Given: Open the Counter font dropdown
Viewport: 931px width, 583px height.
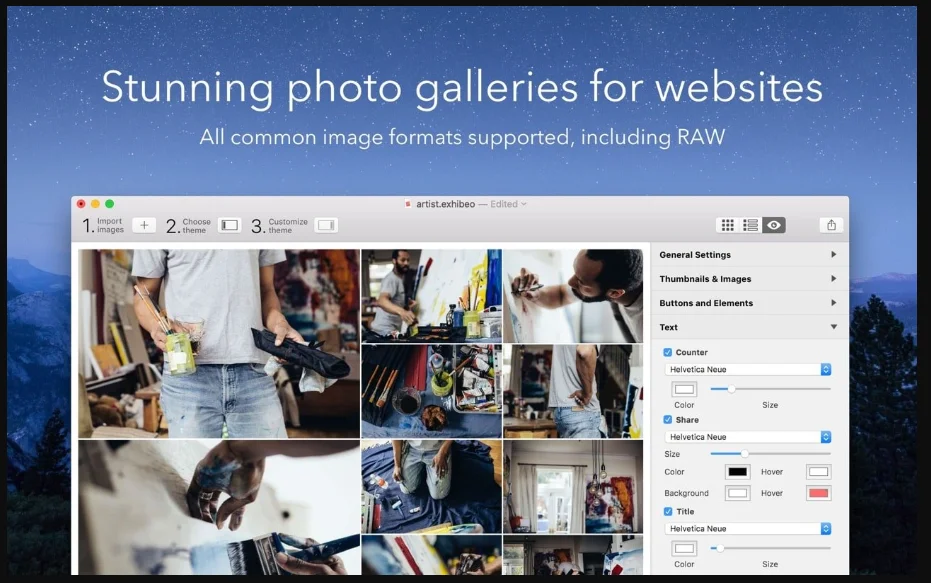Looking at the screenshot, I should [748, 369].
